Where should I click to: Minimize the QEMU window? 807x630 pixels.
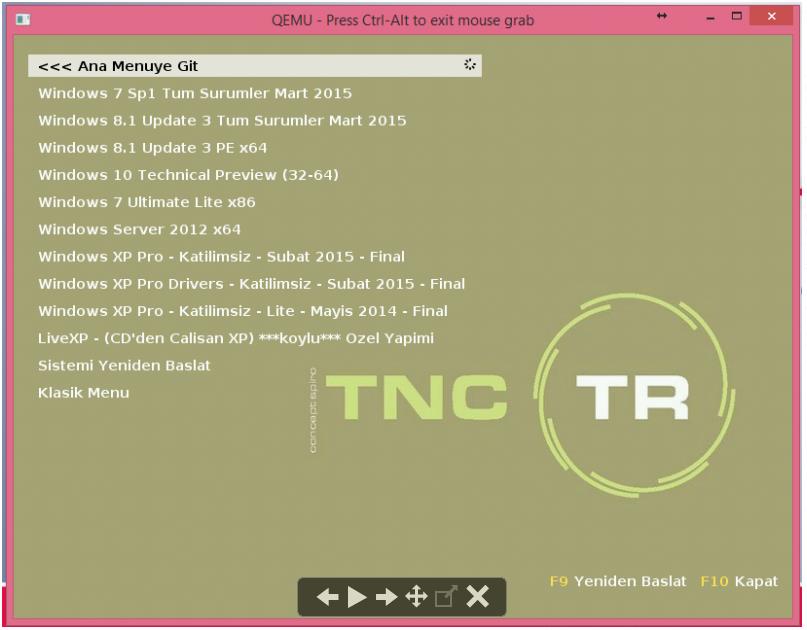[711, 18]
